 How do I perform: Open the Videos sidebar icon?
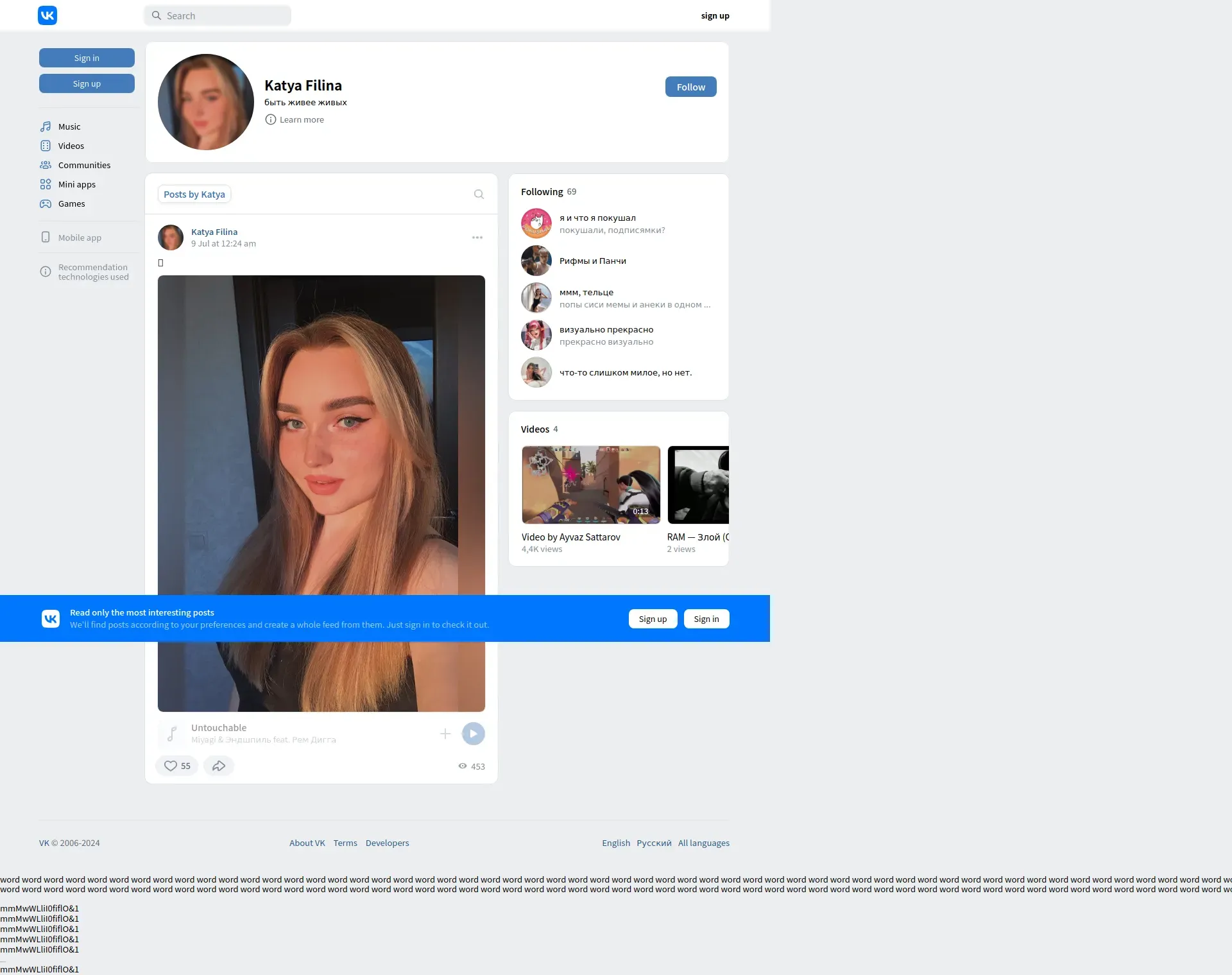tap(46, 146)
